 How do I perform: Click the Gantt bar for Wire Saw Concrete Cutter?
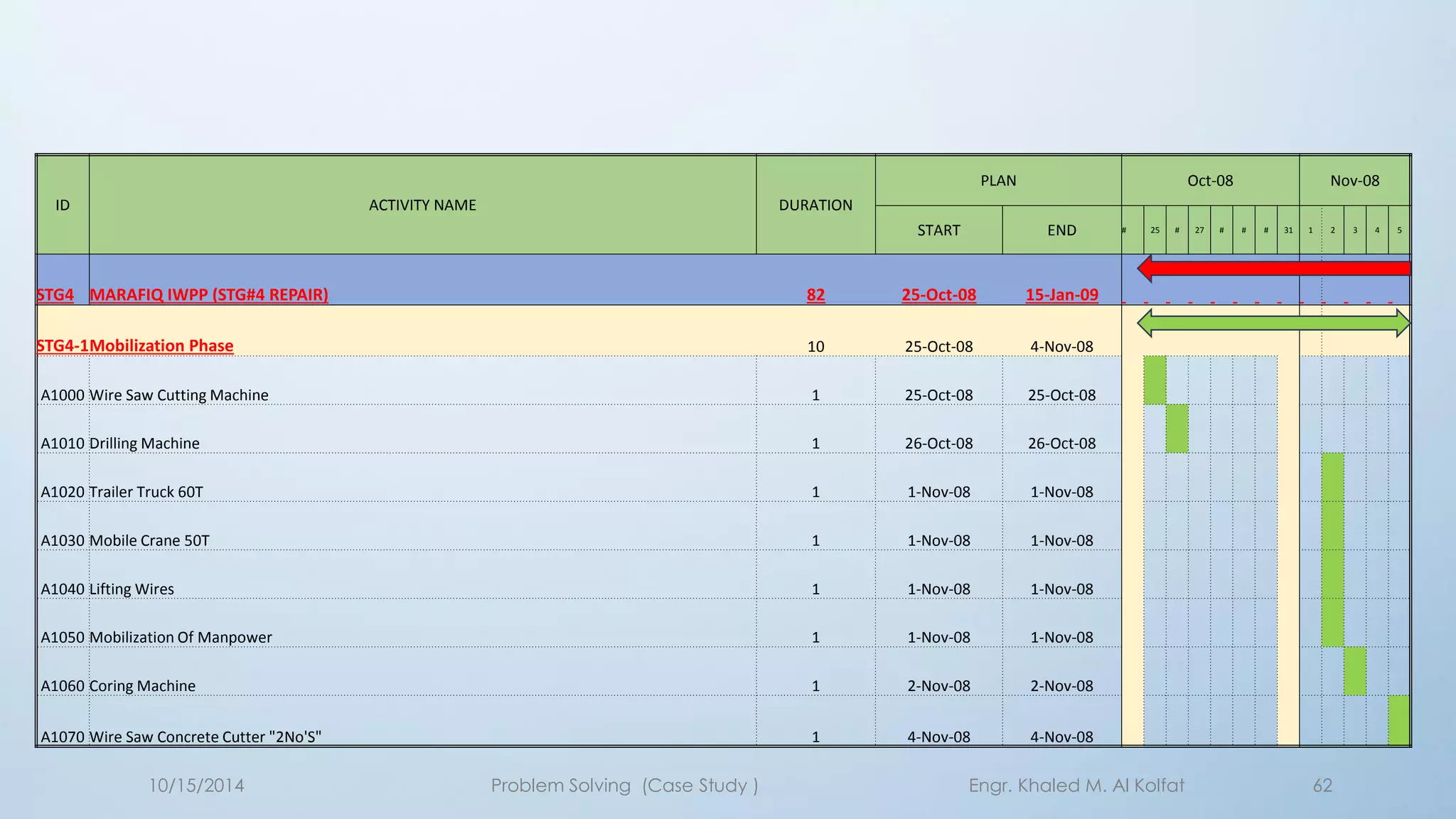tap(1399, 720)
